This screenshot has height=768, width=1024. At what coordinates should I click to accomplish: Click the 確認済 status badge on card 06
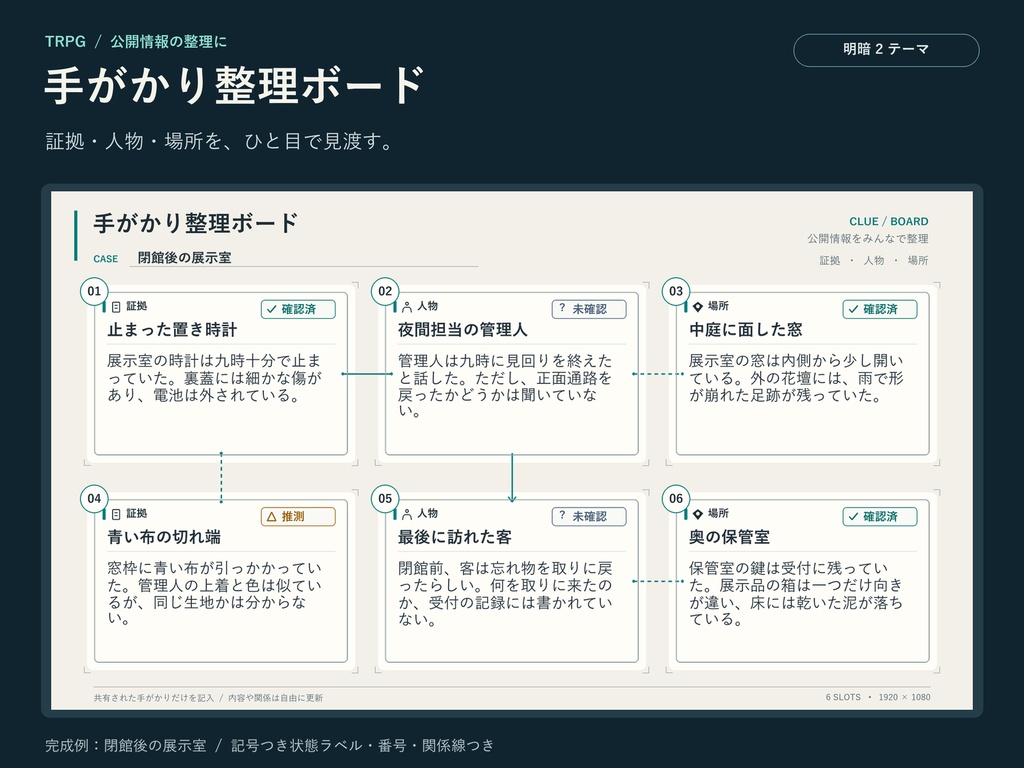pos(880,517)
